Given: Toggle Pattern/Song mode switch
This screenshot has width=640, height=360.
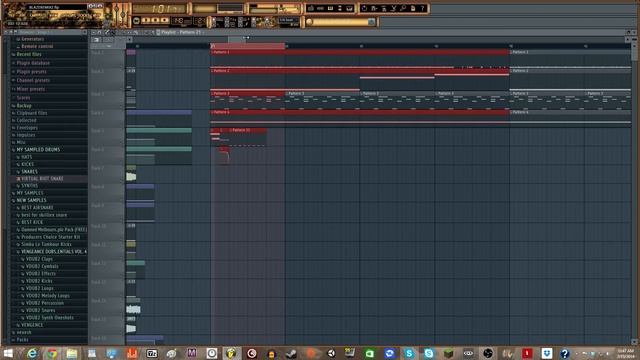Looking at the screenshot, I should tap(136, 20).
